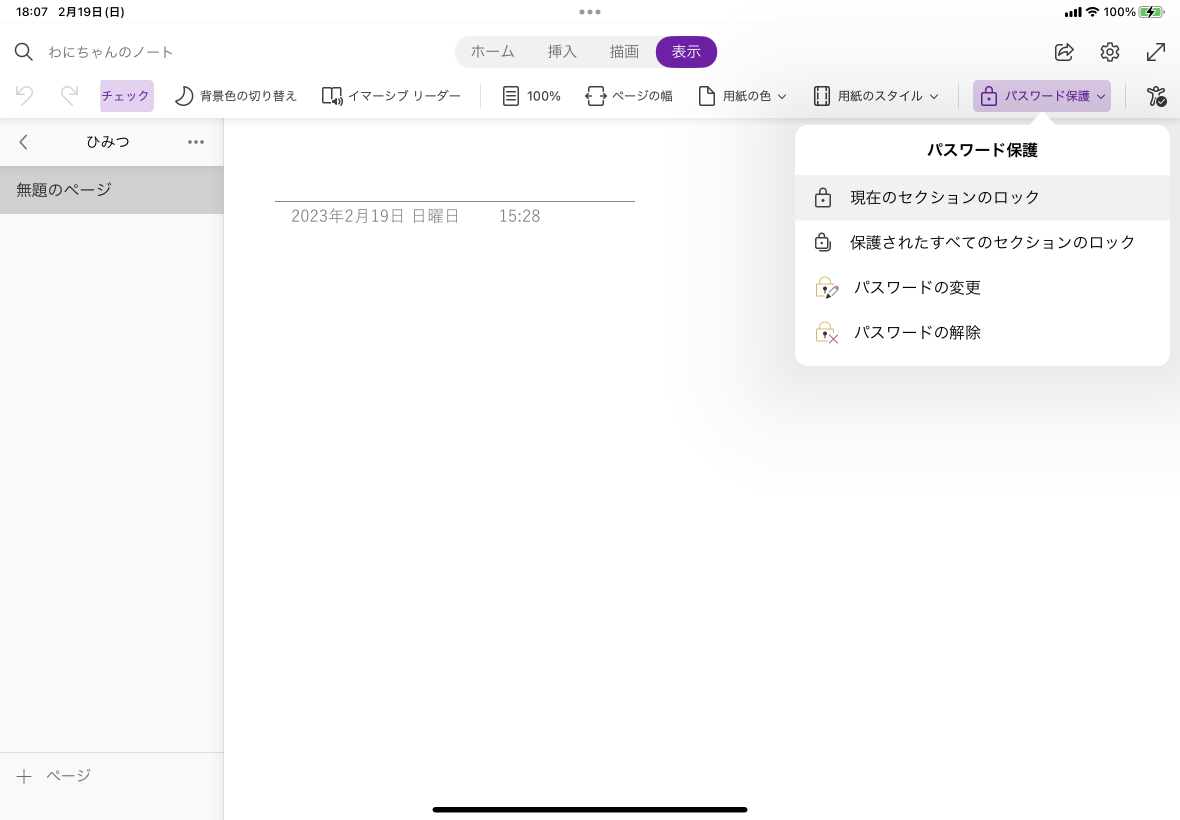The height and width of the screenshot is (820, 1180).
Task: Tap the date 2023年2月19日 日曜日
Action: [x=375, y=216]
